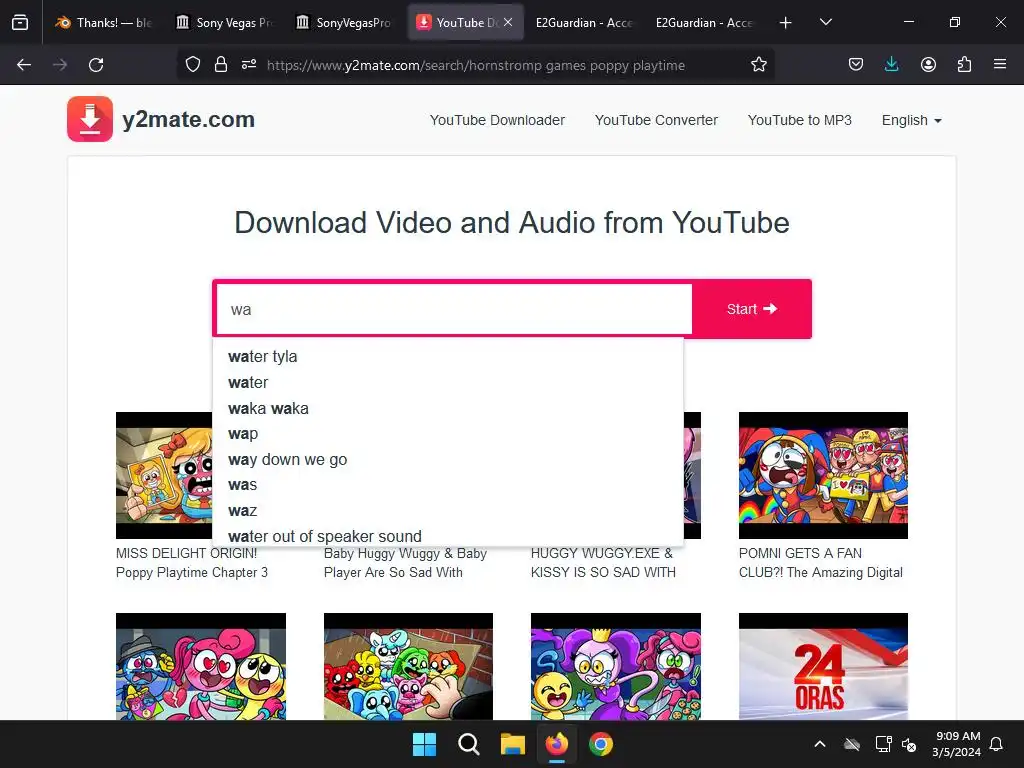Click the y2mate.com site title
The height and width of the screenshot is (768, 1024).
coord(188,120)
